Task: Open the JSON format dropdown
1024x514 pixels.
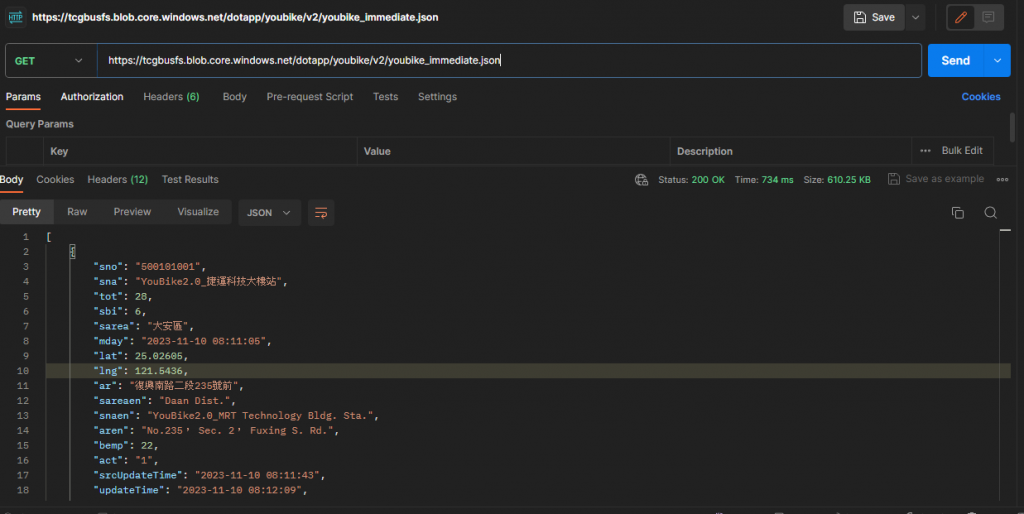Action: [x=269, y=213]
